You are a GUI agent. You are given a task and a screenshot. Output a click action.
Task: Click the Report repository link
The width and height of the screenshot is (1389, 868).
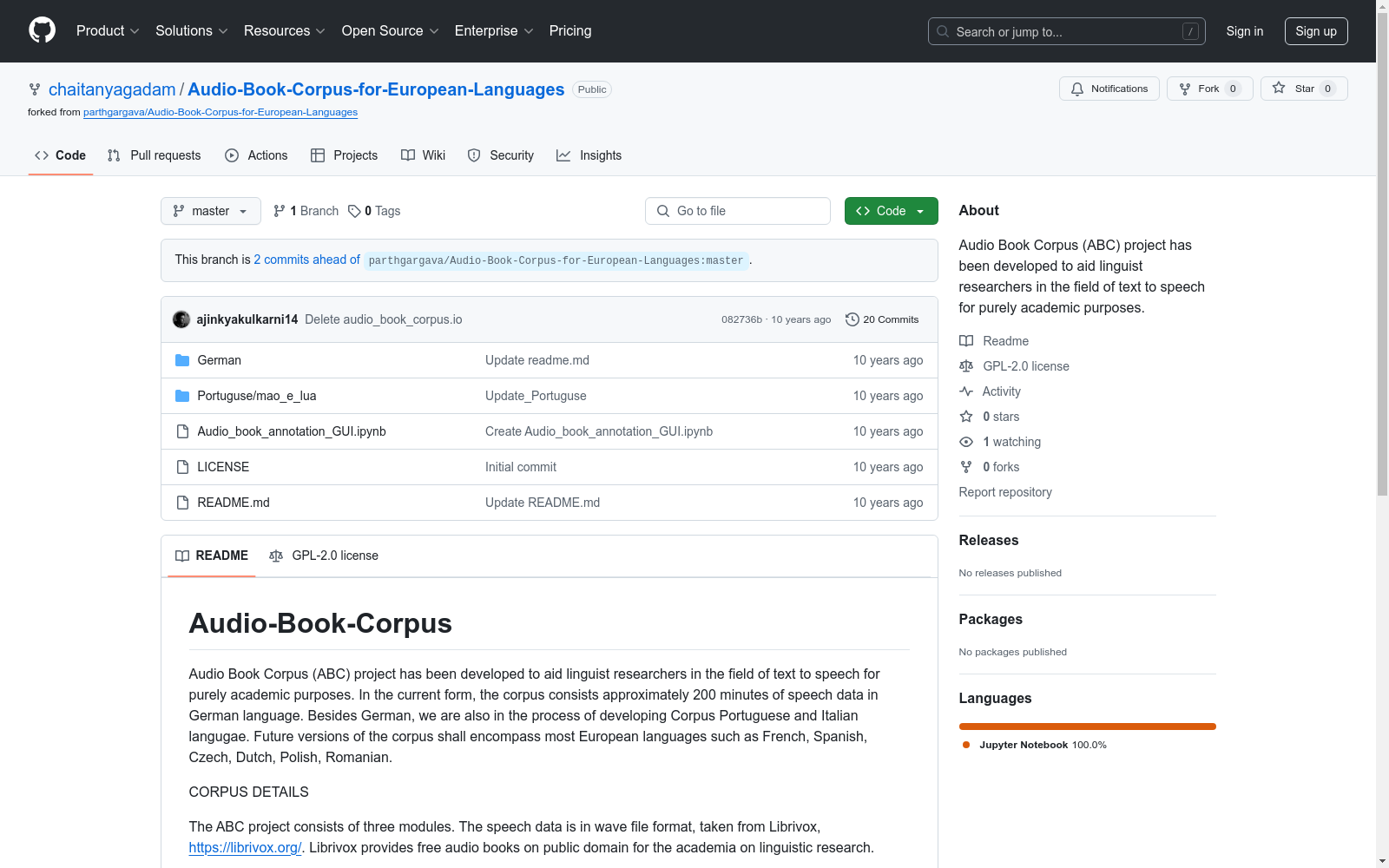(x=1005, y=492)
